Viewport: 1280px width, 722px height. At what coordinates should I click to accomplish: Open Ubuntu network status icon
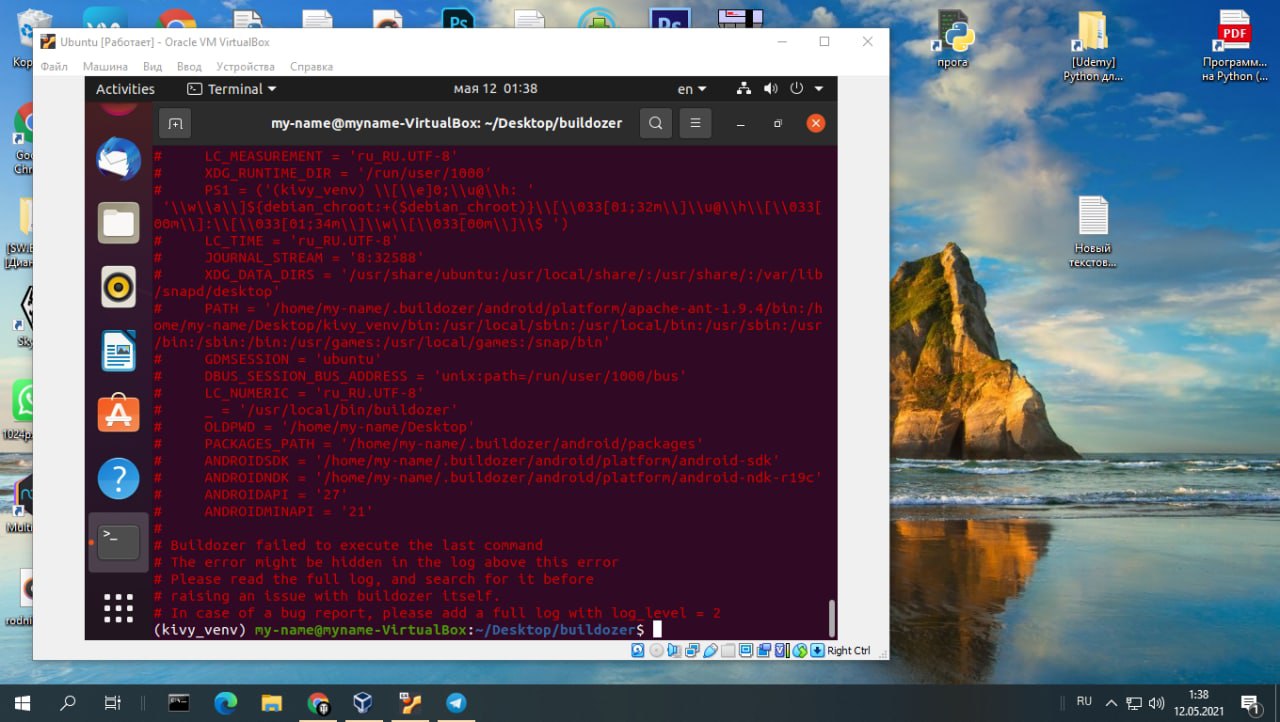tap(743, 88)
